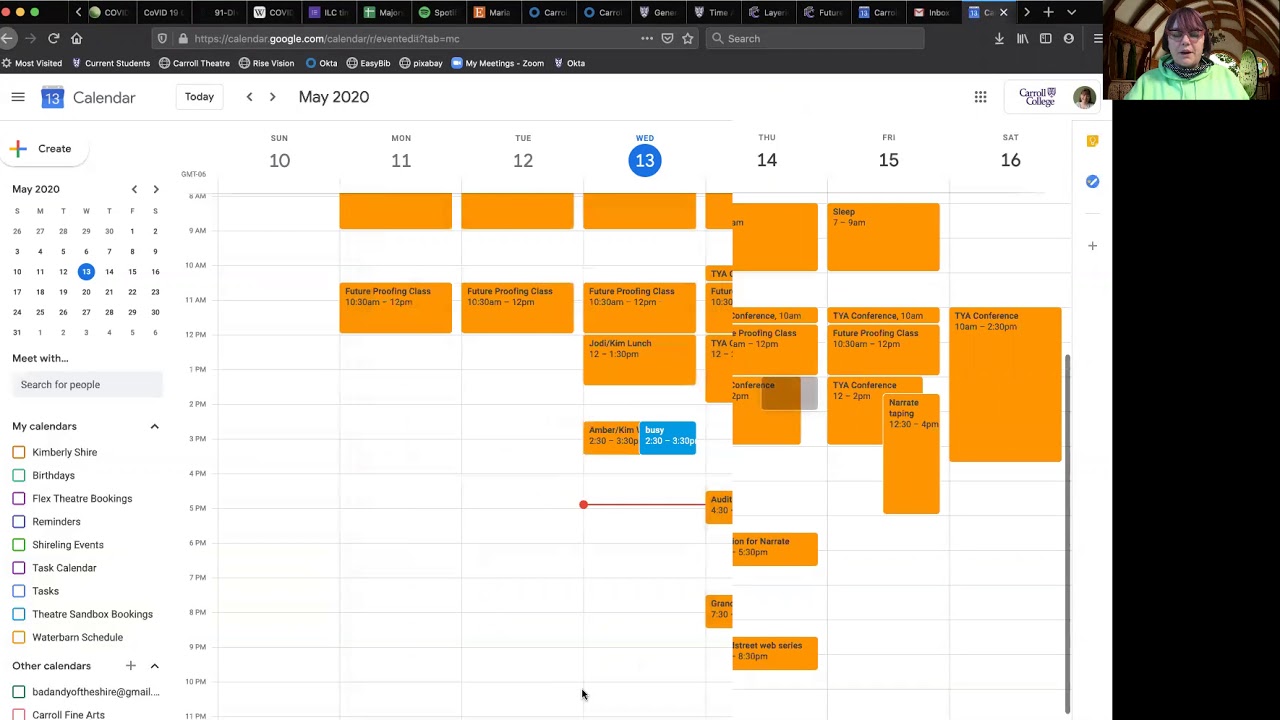This screenshot has width=1280, height=720.
Task: Get add-ons plus icon in side panel
Action: pyautogui.click(x=1092, y=245)
